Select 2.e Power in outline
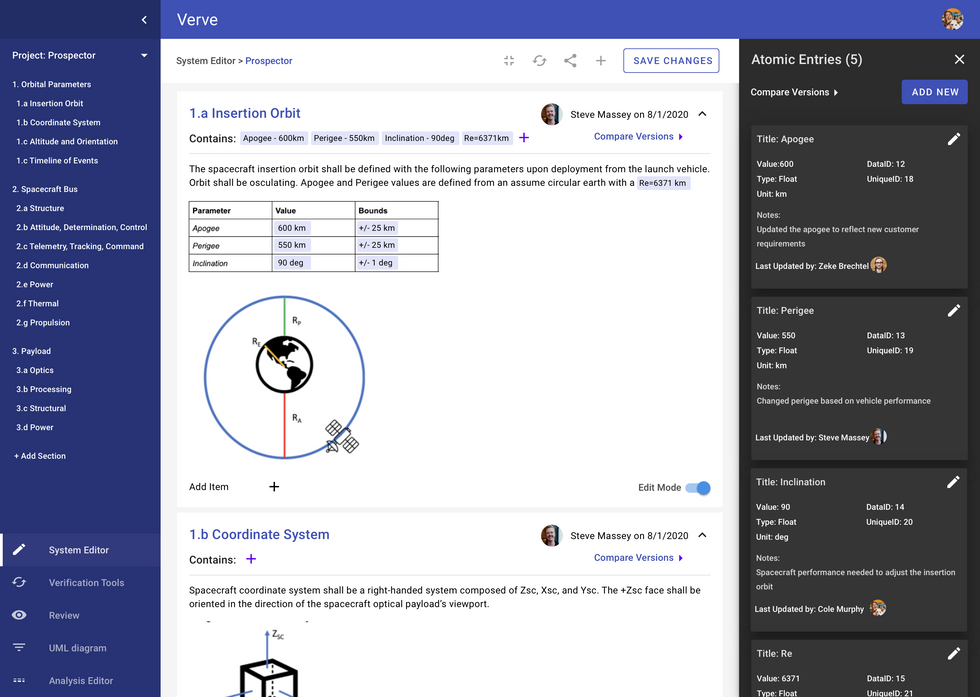Image resolution: width=980 pixels, height=697 pixels. coord(34,284)
